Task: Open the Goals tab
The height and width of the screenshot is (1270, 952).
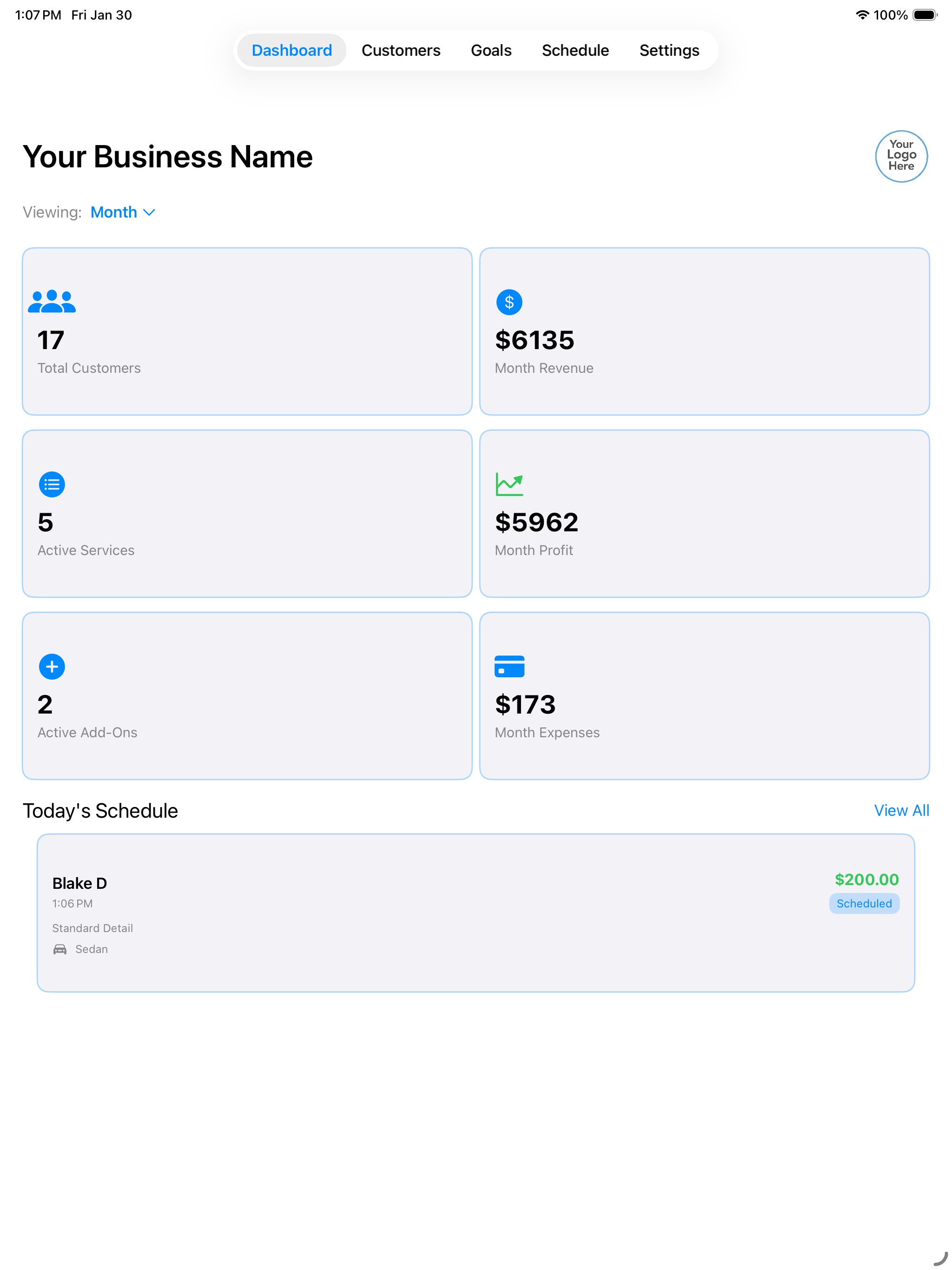Action: coord(491,51)
